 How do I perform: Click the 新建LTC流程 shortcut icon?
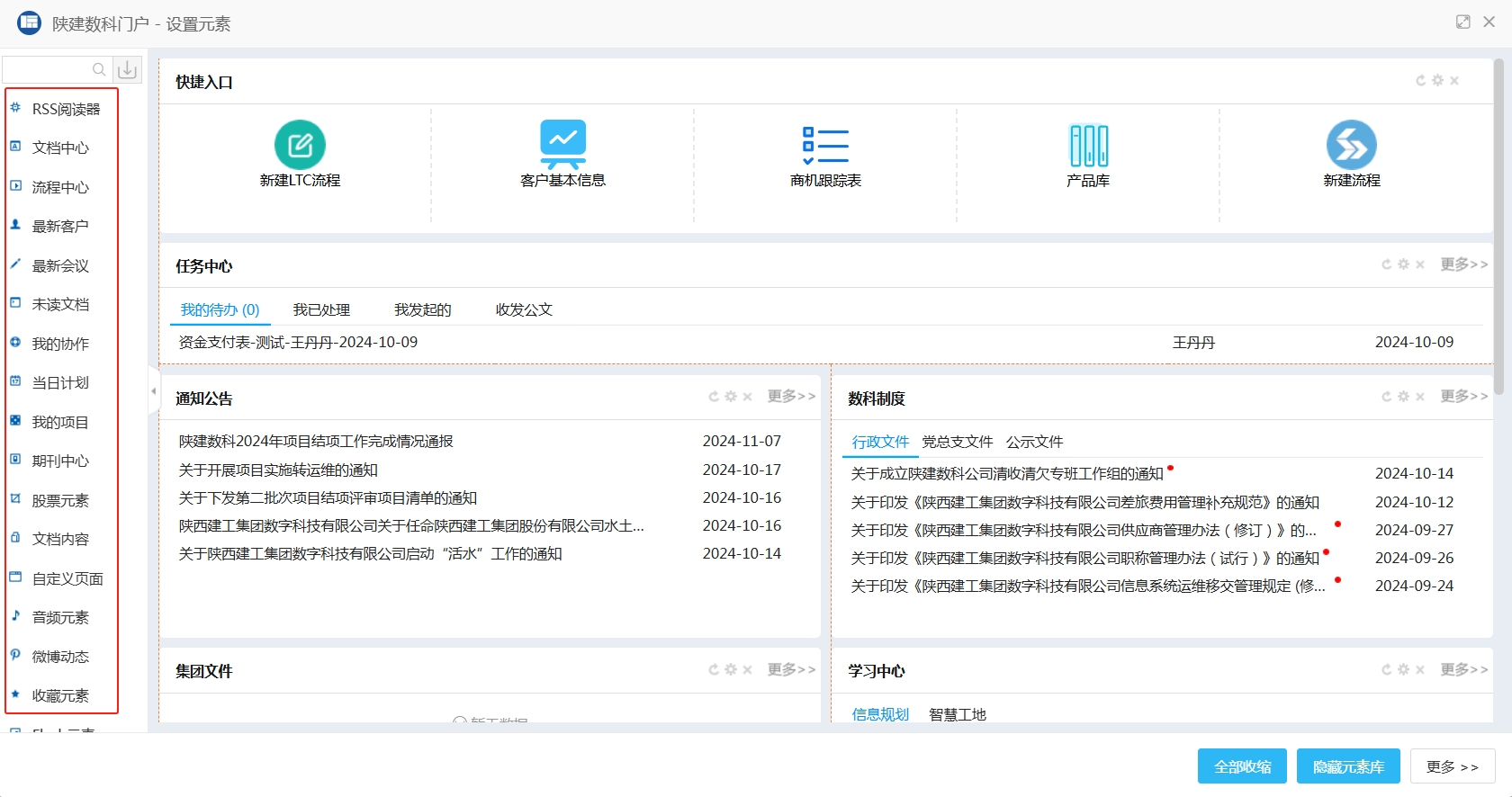click(300, 145)
